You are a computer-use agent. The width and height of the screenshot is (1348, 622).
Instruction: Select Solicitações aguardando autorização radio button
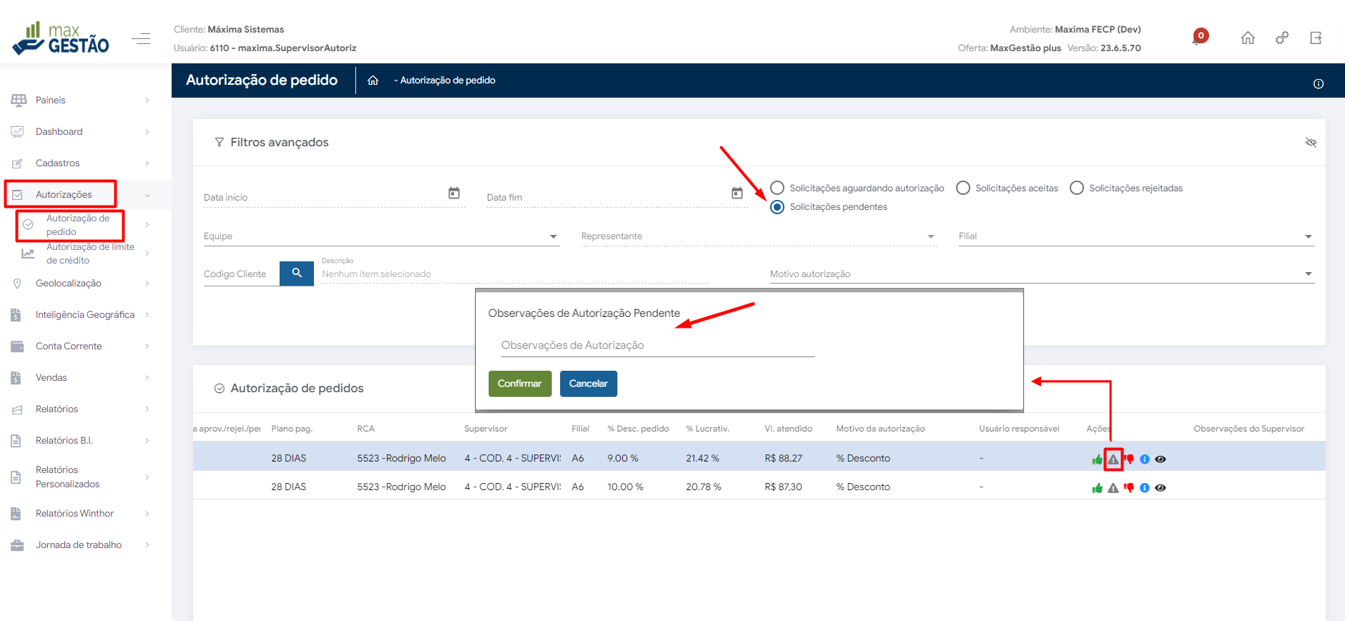point(777,188)
